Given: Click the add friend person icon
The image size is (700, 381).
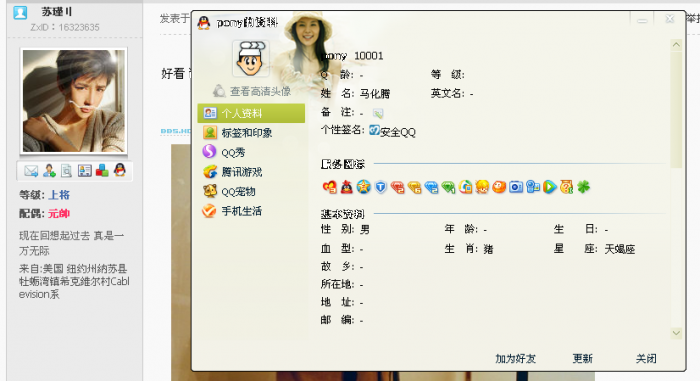Looking at the screenshot, I should [49, 171].
